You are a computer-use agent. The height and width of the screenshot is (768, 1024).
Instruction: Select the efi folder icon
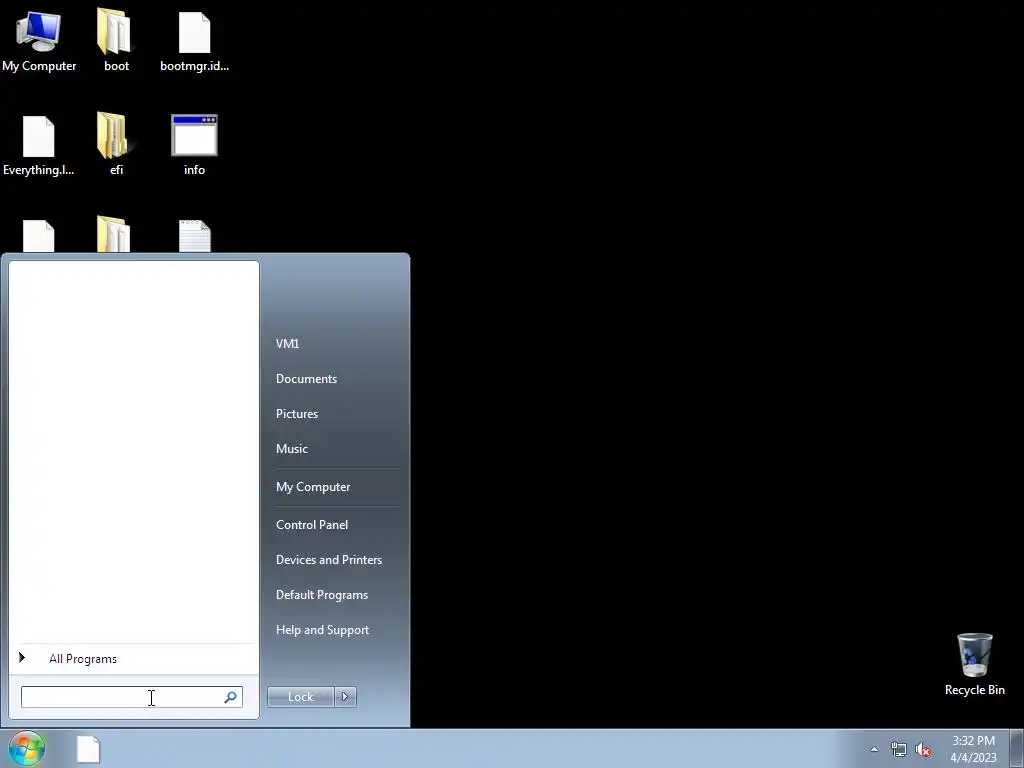(116, 144)
